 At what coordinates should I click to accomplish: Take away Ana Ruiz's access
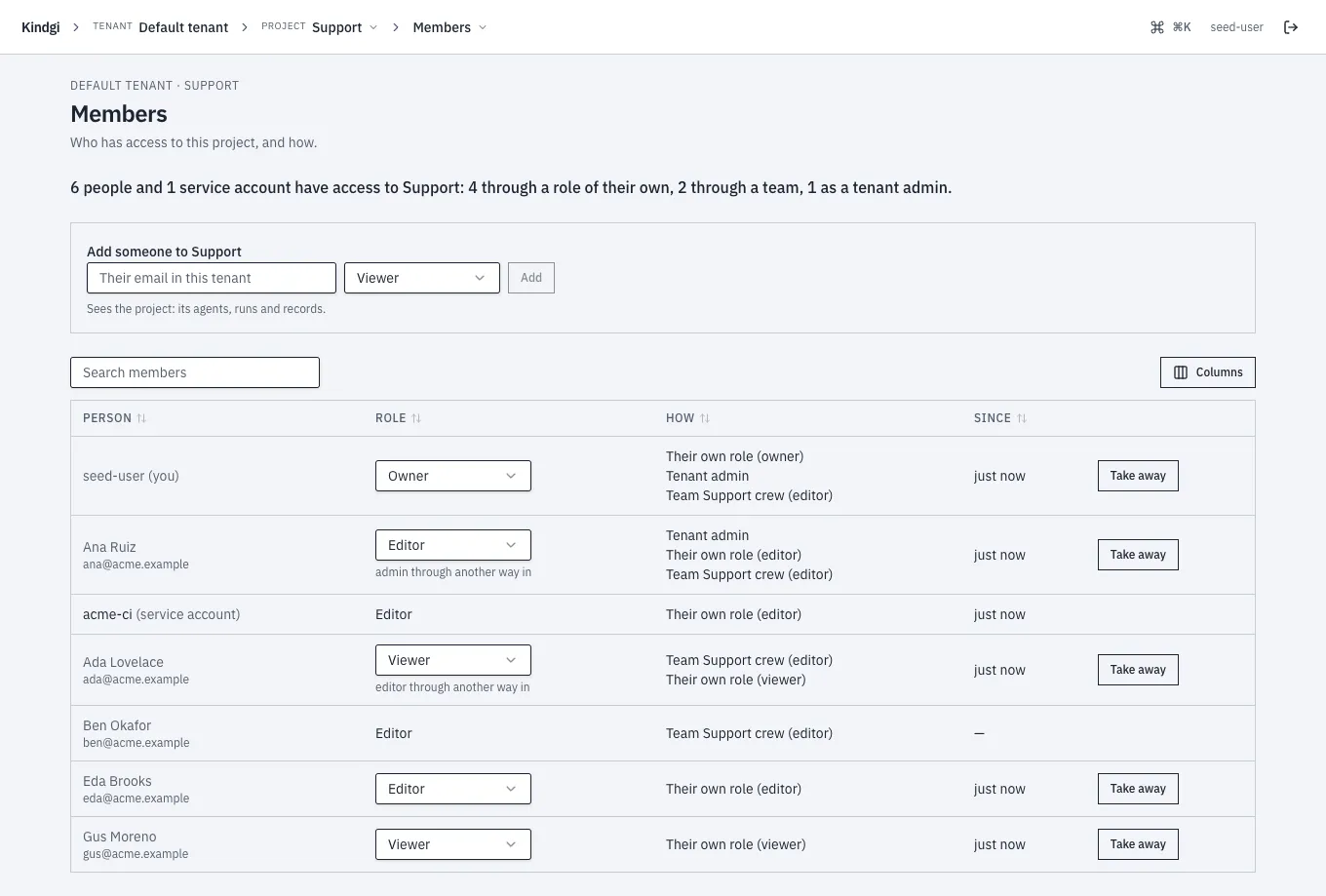[1138, 555]
